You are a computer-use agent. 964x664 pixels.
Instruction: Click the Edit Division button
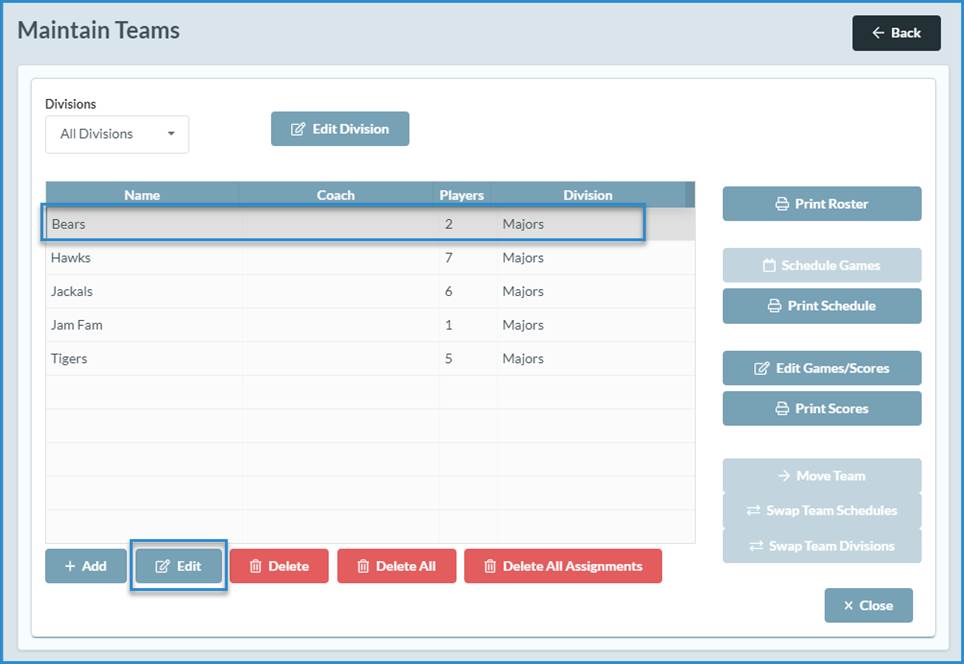[339, 129]
